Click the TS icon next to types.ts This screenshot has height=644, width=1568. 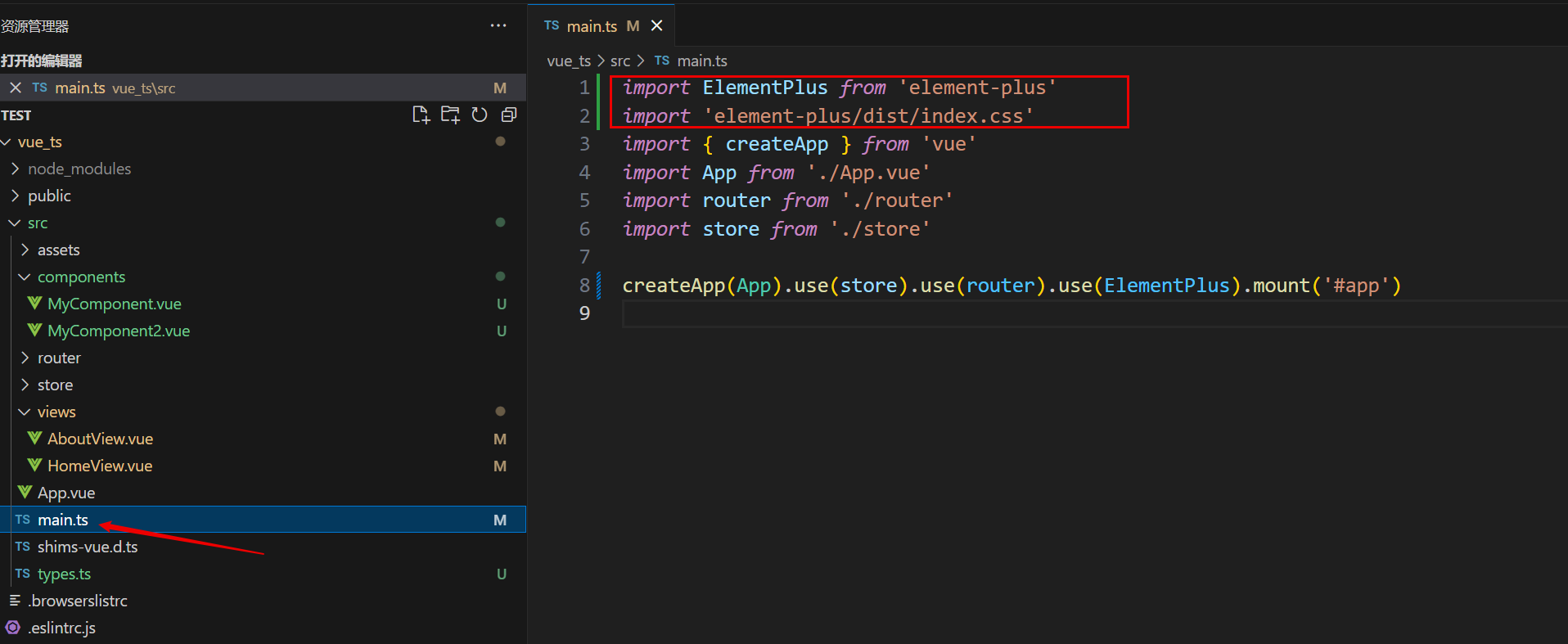click(x=23, y=574)
